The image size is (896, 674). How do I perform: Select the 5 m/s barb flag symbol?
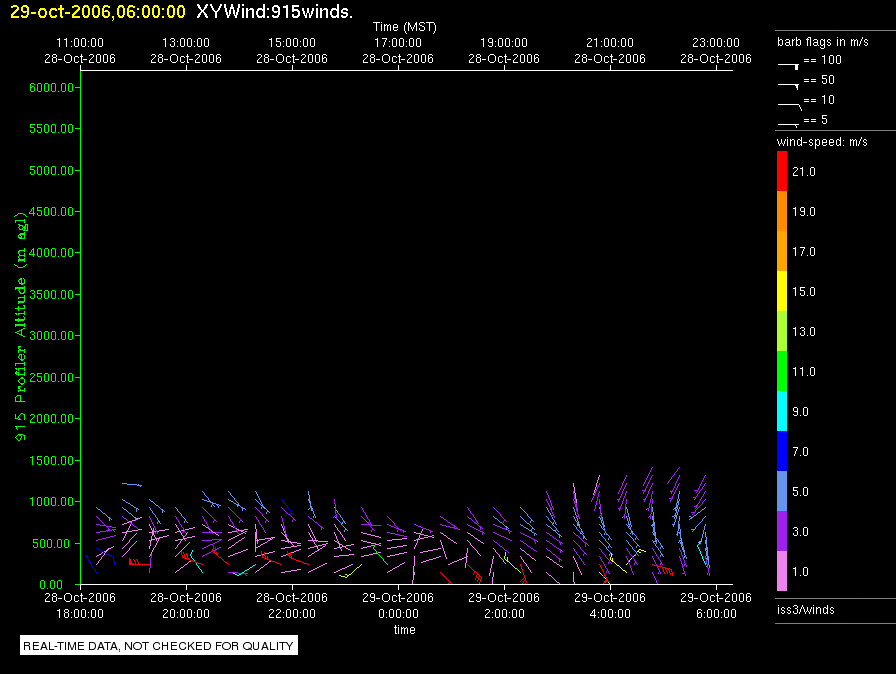pos(788,123)
